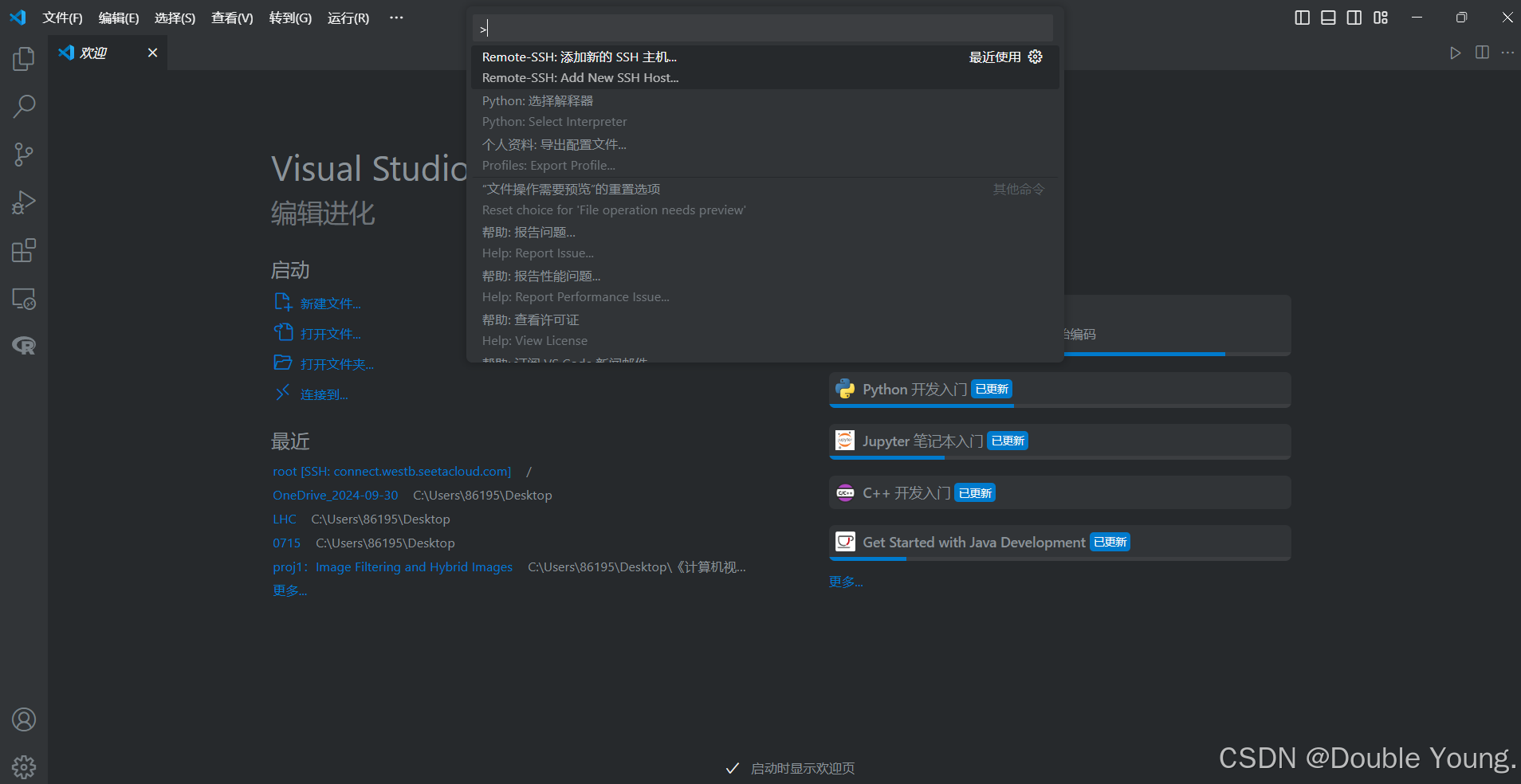Open Python 开发入门 walkthrough
The width and height of the screenshot is (1521, 784).
1059,390
